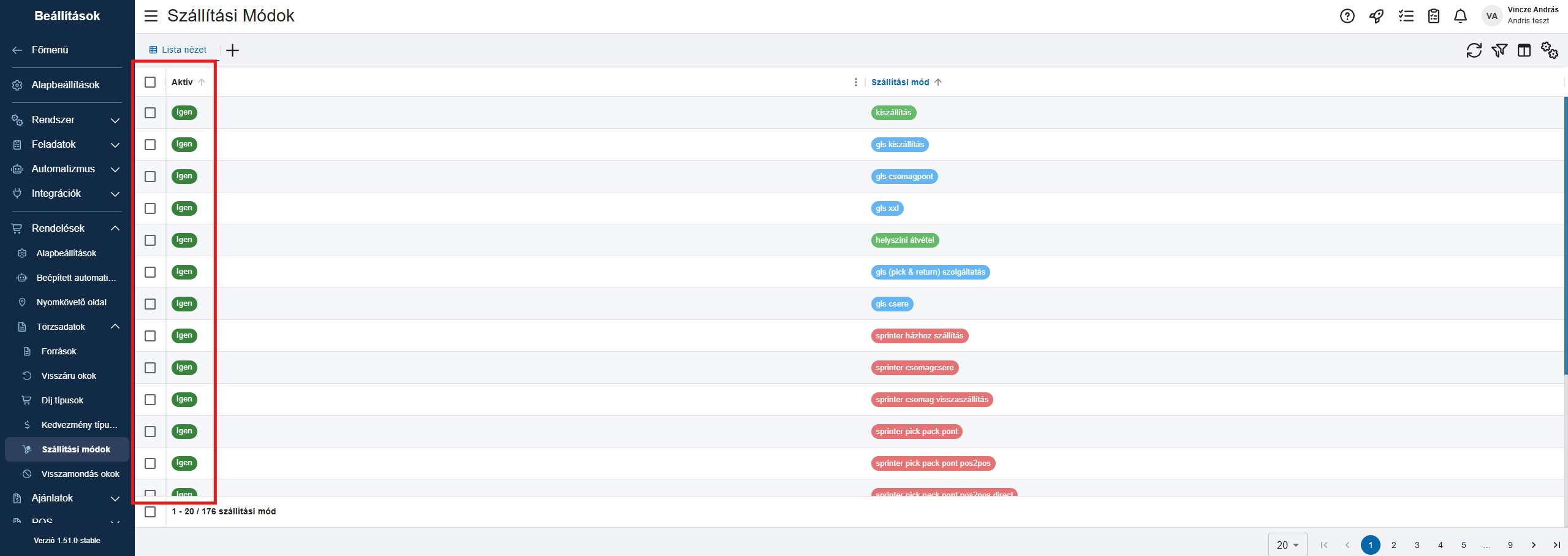Open the filter icon in toolbar

(1499, 50)
